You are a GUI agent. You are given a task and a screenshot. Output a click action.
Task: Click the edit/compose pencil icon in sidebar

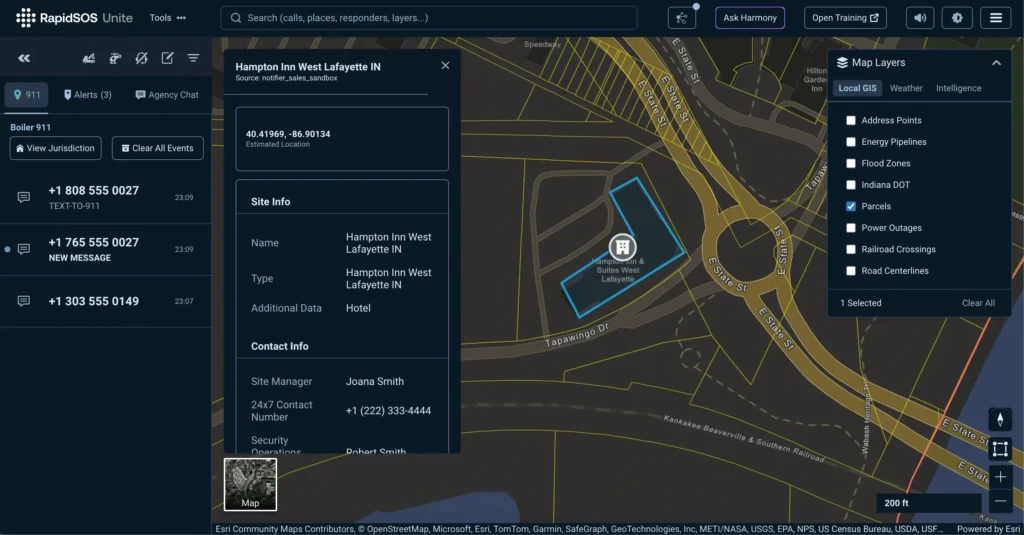click(x=167, y=58)
